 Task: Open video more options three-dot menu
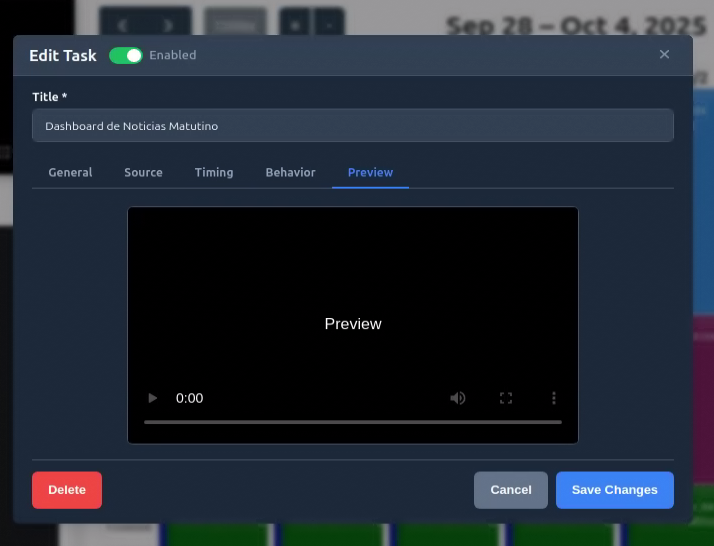click(x=554, y=398)
